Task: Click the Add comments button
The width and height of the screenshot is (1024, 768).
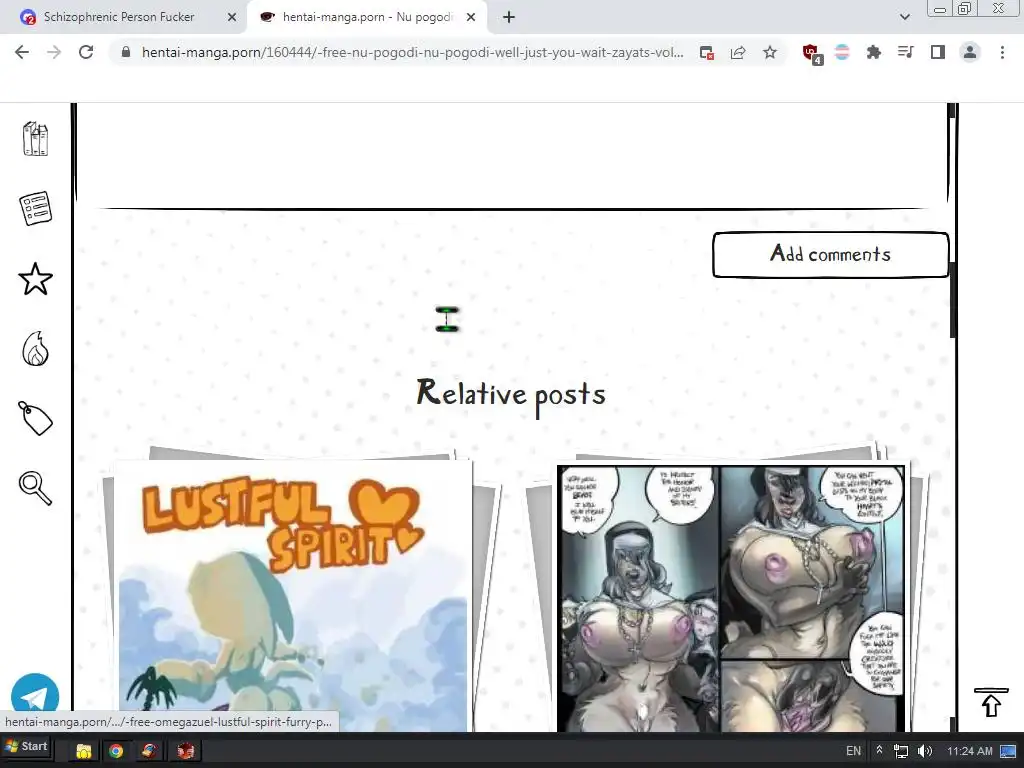Action: tap(830, 254)
